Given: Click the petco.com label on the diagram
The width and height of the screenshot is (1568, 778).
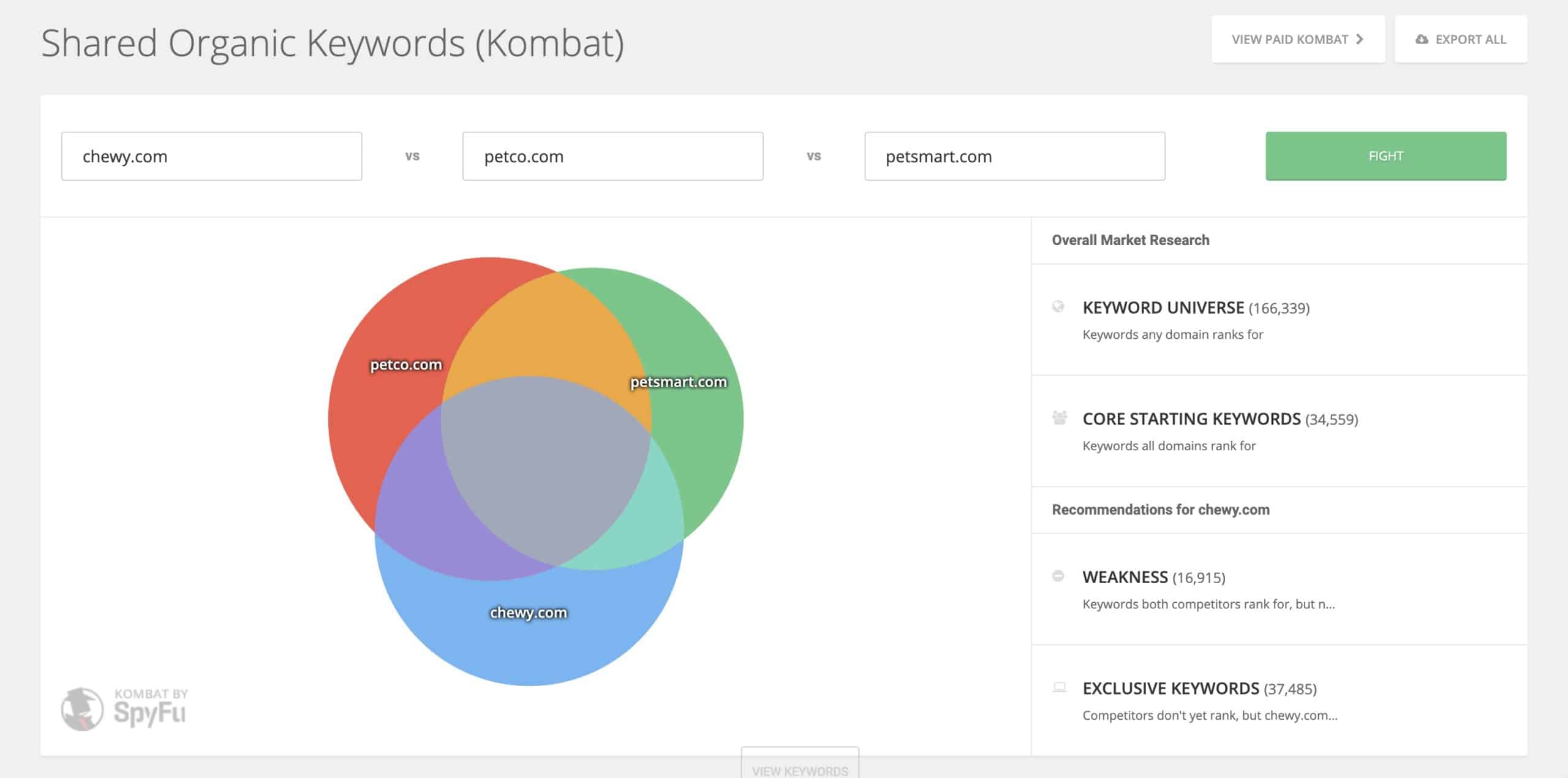Looking at the screenshot, I should click(x=405, y=364).
